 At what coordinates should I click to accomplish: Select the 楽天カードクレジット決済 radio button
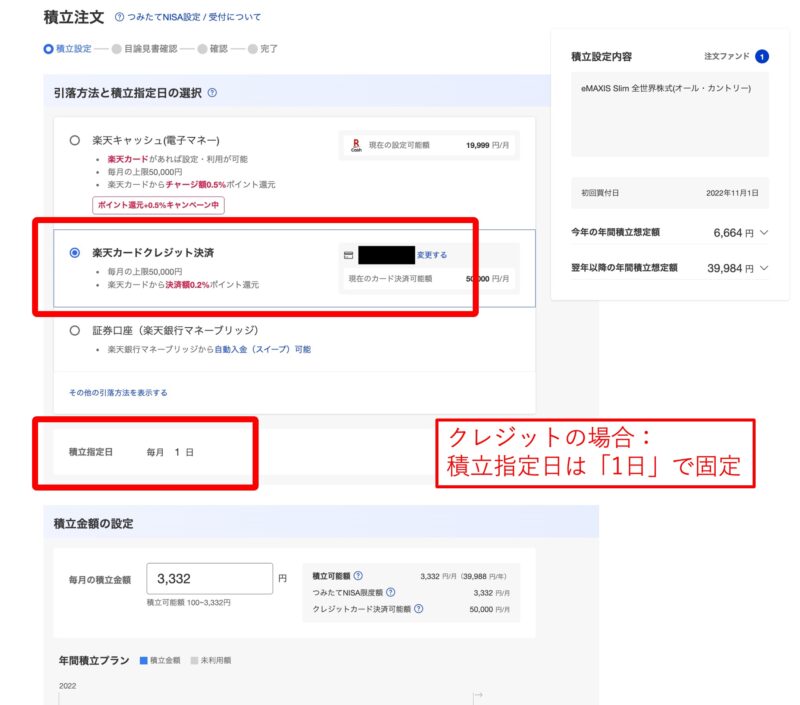(74, 253)
